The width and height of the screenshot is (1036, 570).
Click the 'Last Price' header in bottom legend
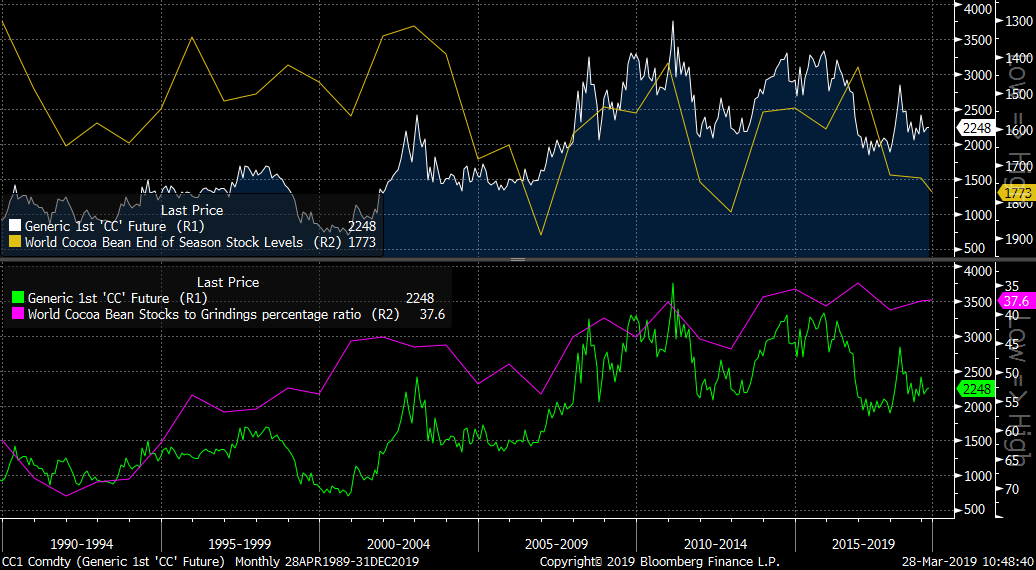tap(228, 282)
